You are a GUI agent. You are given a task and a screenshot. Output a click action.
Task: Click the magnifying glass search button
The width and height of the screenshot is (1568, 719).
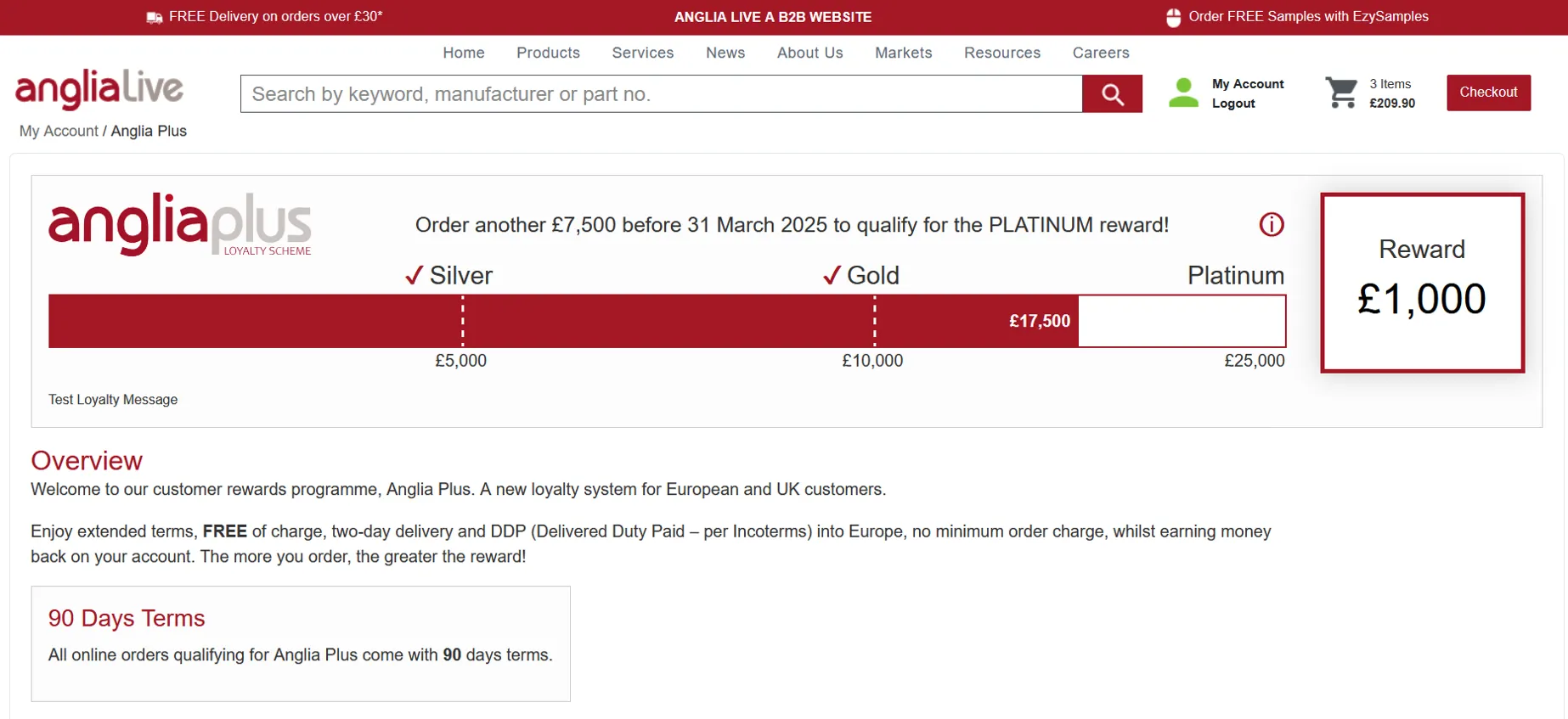tap(1112, 94)
